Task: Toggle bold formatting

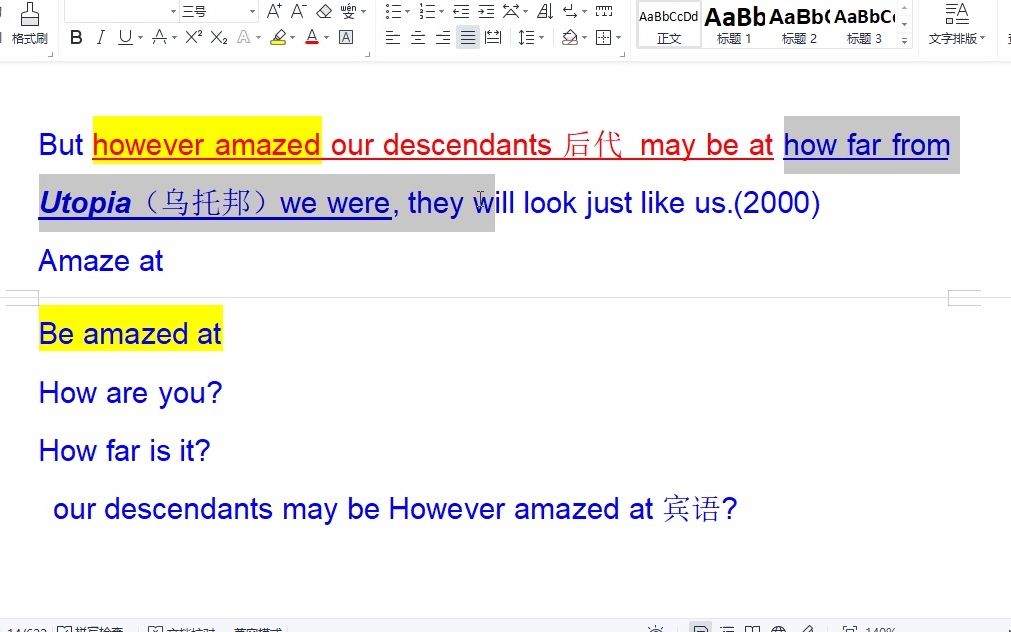Action: pyautogui.click(x=76, y=37)
